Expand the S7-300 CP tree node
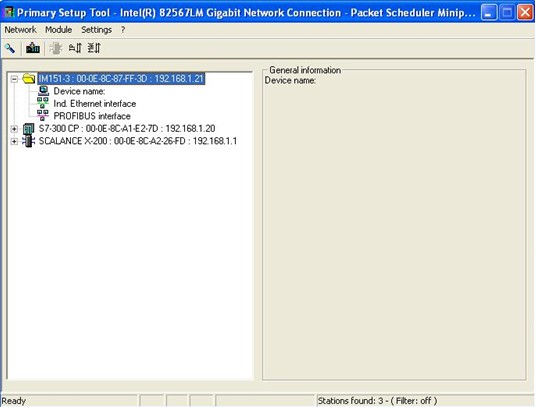The image size is (536, 407). 14,129
